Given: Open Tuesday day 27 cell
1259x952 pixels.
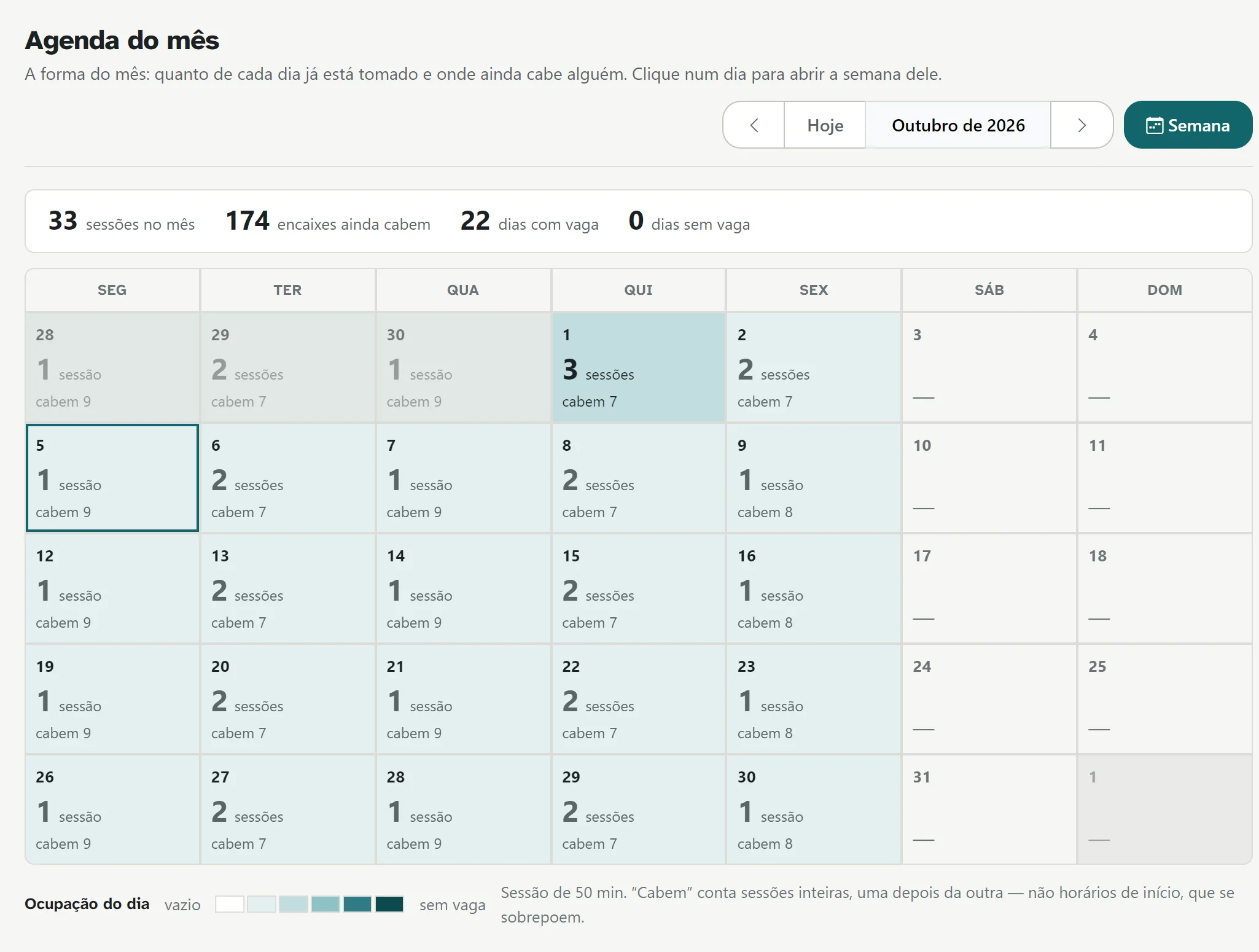Looking at the screenshot, I should [x=287, y=810].
